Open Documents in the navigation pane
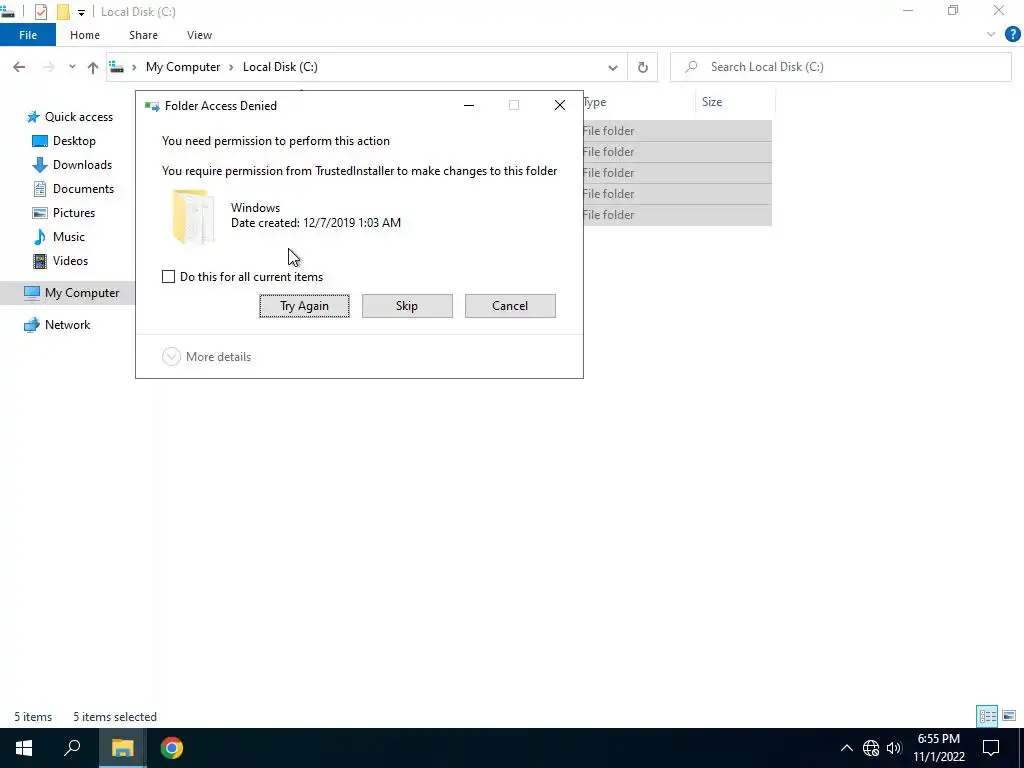This screenshot has height=768, width=1024. click(73, 189)
